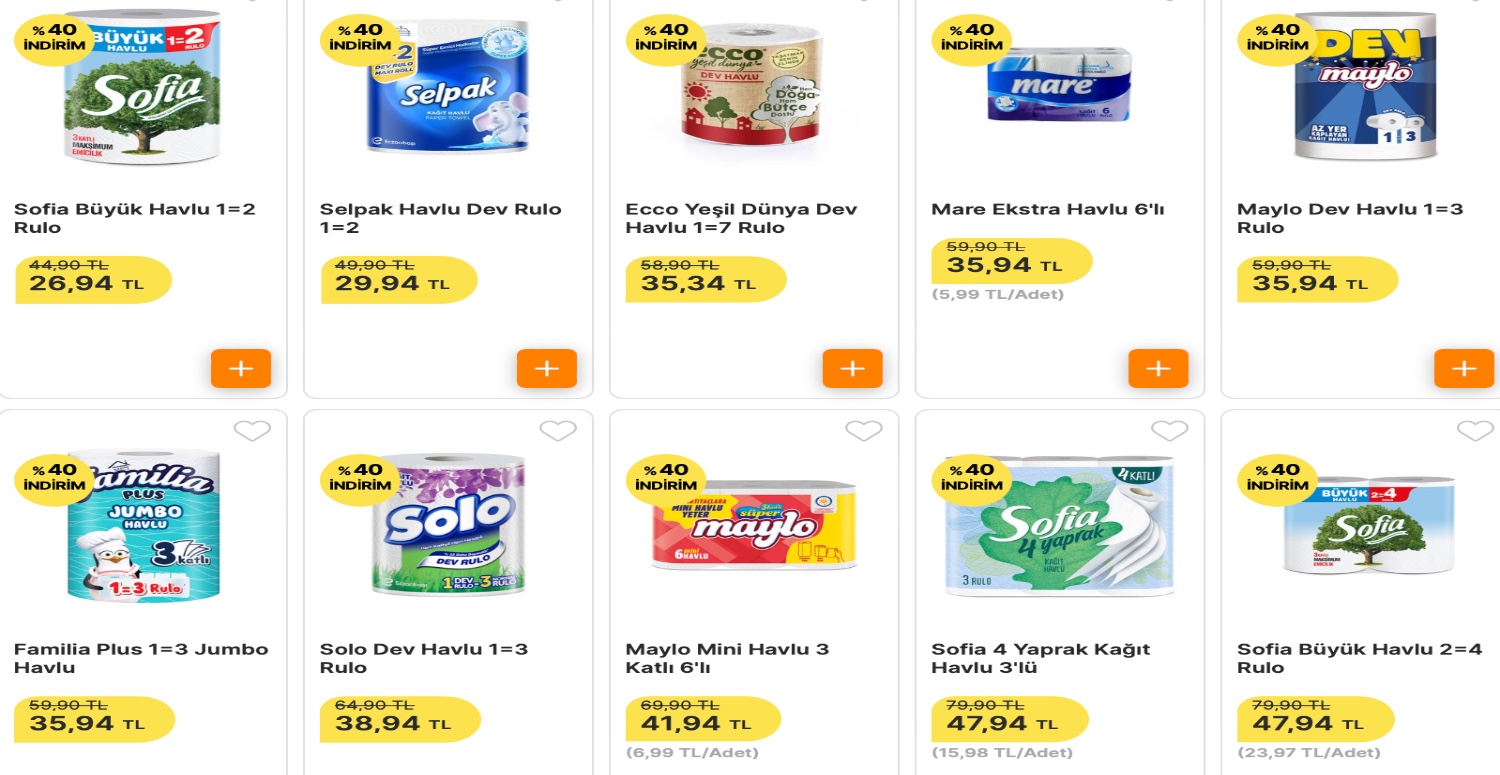Click the %40 İNDİRİM badge on Familia Plus
The width and height of the screenshot is (1500, 775).
coord(53,477)
